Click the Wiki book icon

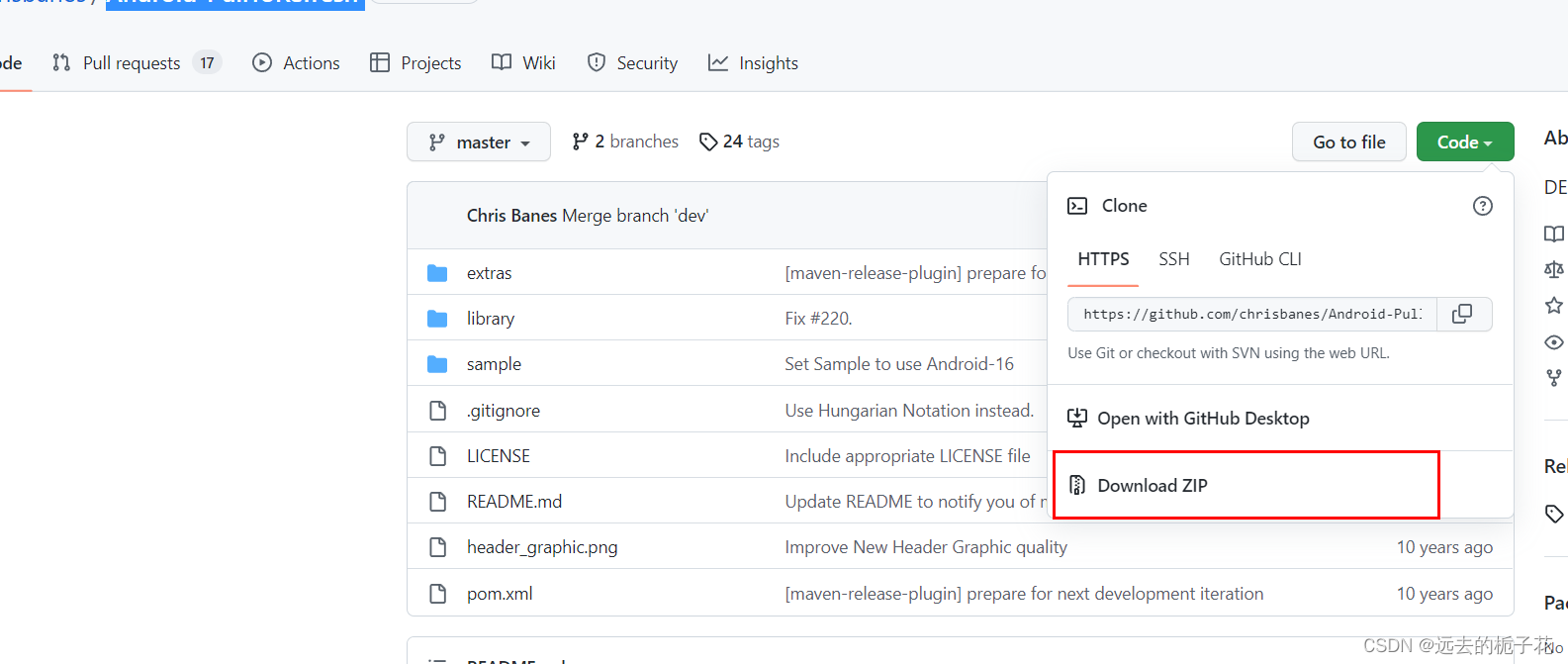[502, 62]
